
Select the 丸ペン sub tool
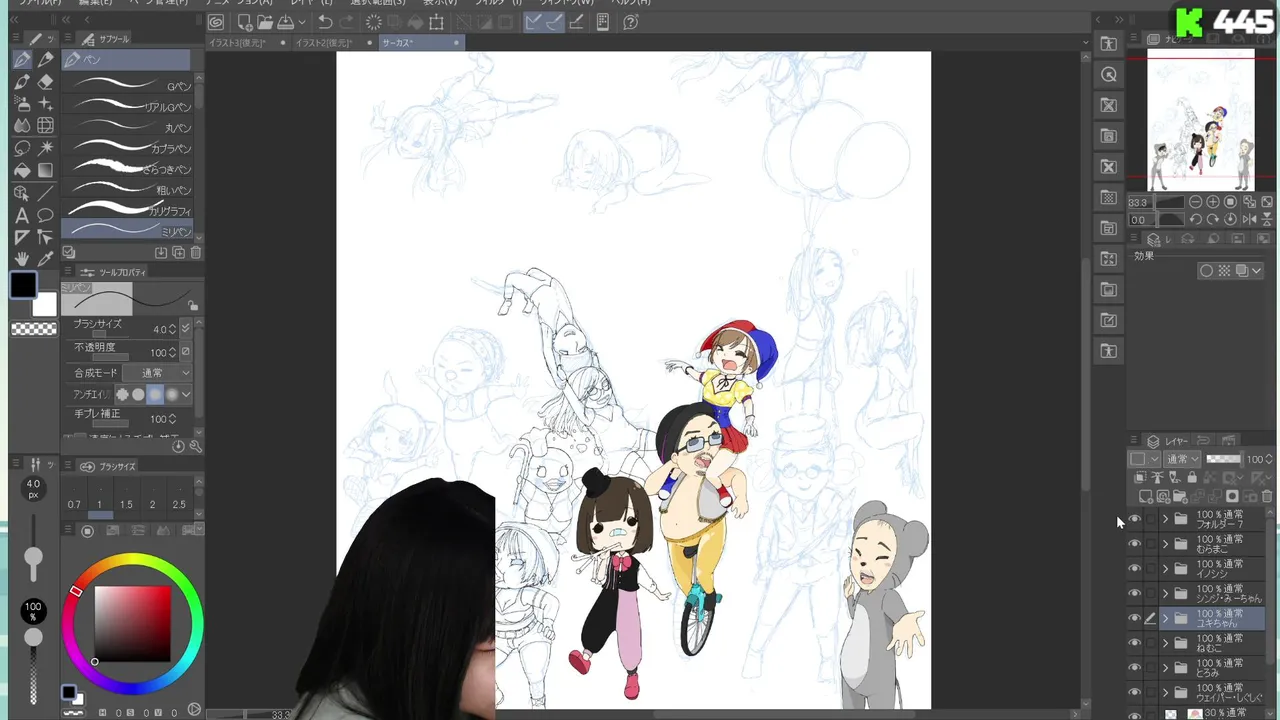[127, 127]
